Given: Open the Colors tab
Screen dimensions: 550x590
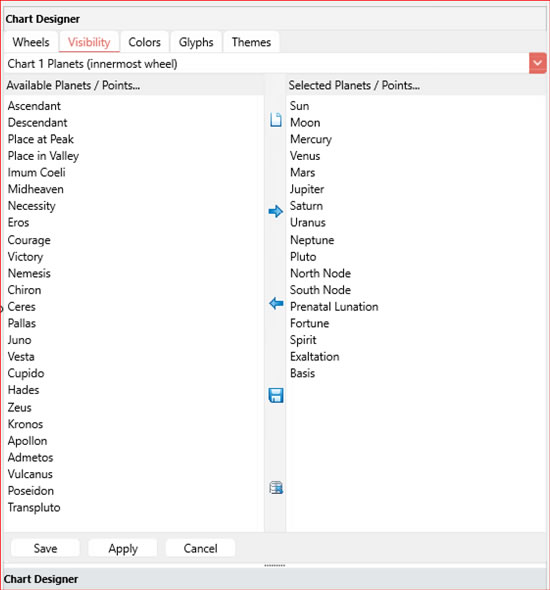Looking at the screenshot, I should pyautogui.click(x=144, y=42).
